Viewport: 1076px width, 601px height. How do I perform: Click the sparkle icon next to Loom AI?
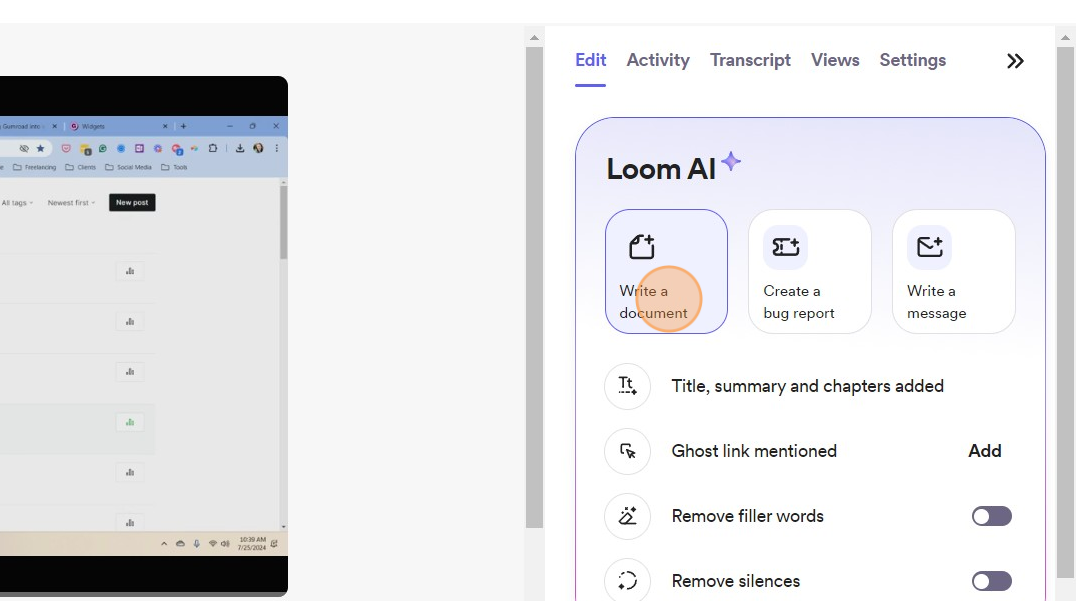coord(731,160)
